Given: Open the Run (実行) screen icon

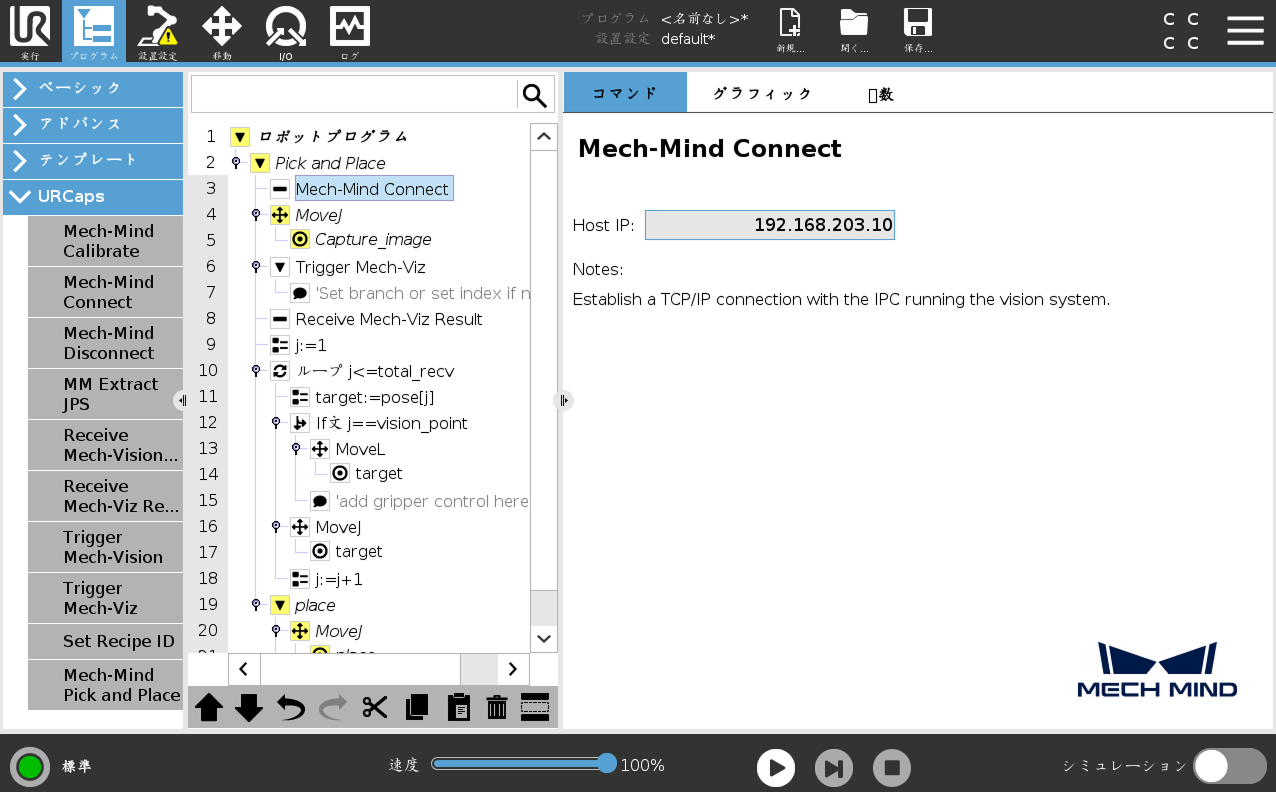Looking at the screenshot, I should coord(30,32).
